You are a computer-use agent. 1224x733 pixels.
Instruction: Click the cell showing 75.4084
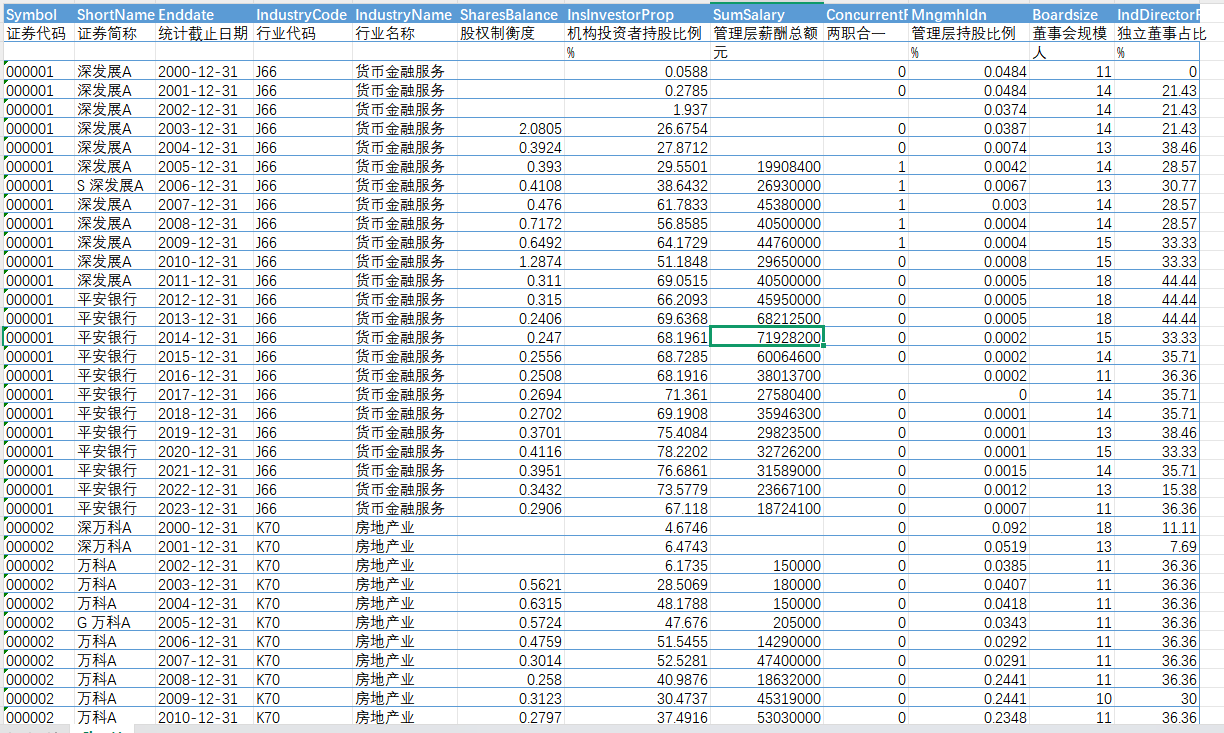click(x=637, y=432)
